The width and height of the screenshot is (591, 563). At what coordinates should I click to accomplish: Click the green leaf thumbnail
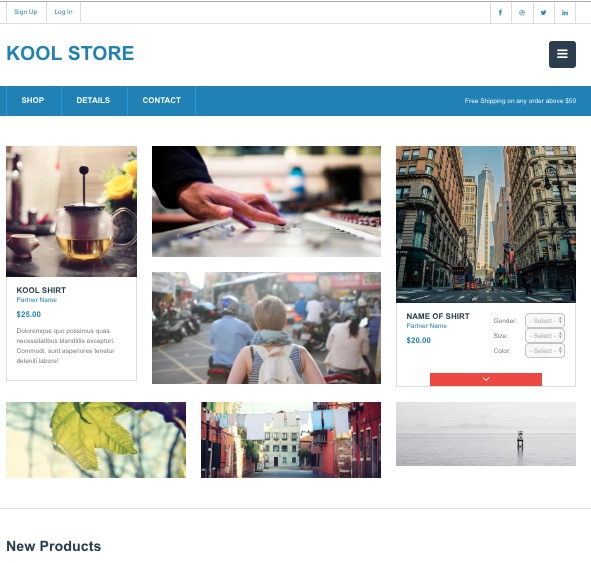point(96,440)
